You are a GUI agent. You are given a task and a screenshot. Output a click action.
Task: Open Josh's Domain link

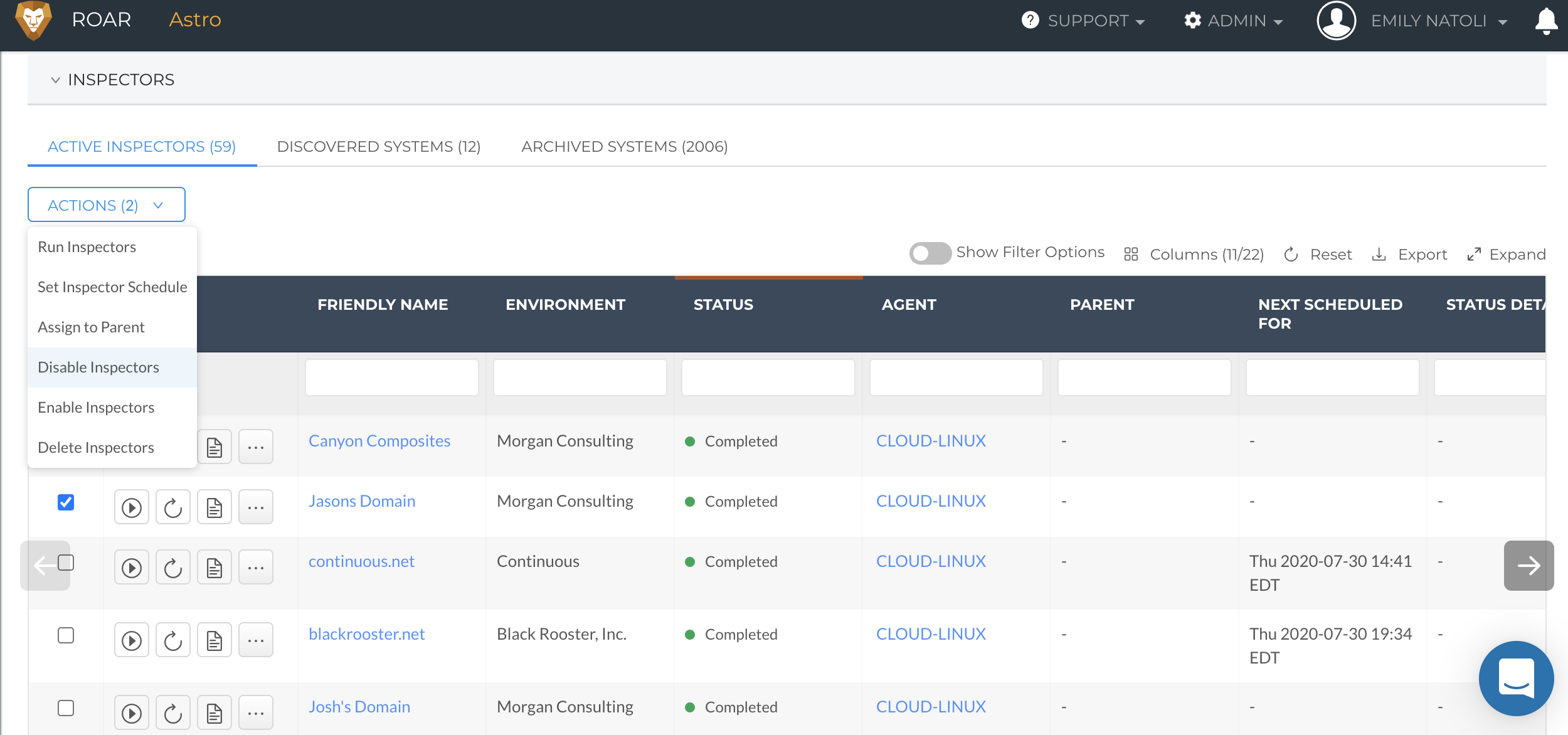click(x=359, y=707)
